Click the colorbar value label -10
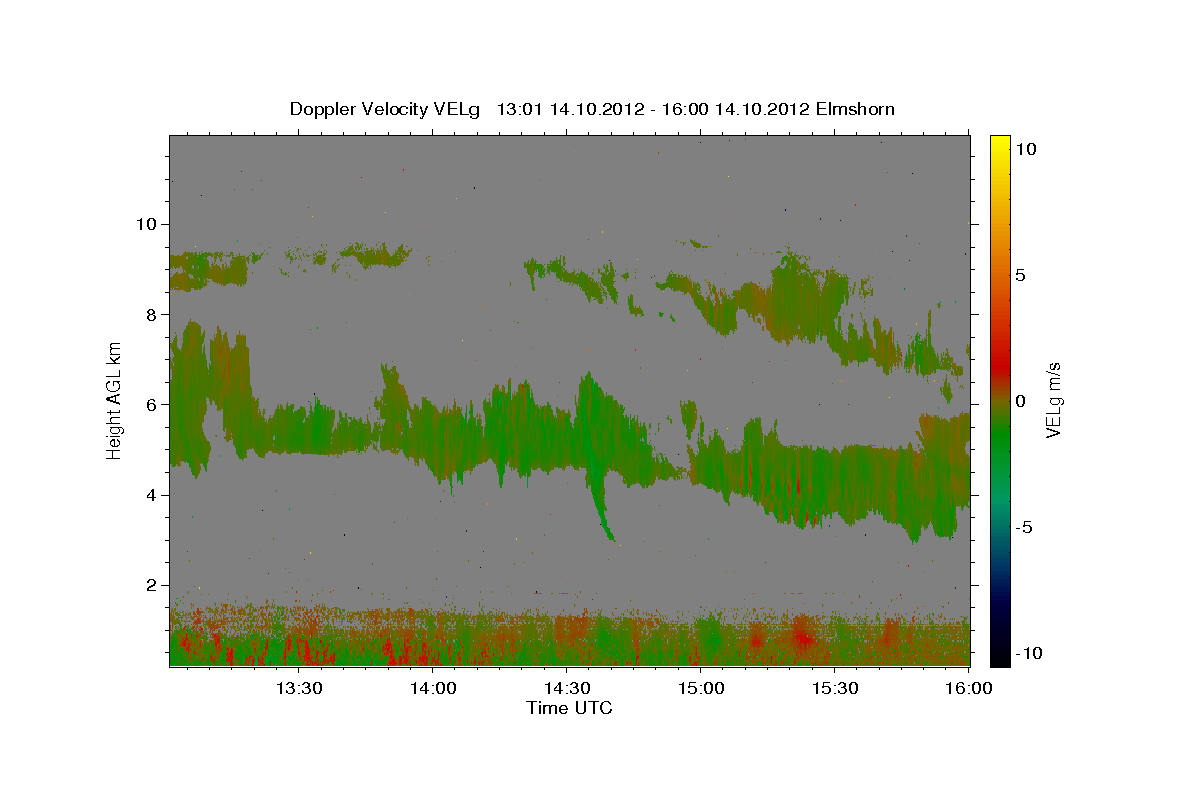The width and height of the screenshot is (1200, 800). (1027, 653)
